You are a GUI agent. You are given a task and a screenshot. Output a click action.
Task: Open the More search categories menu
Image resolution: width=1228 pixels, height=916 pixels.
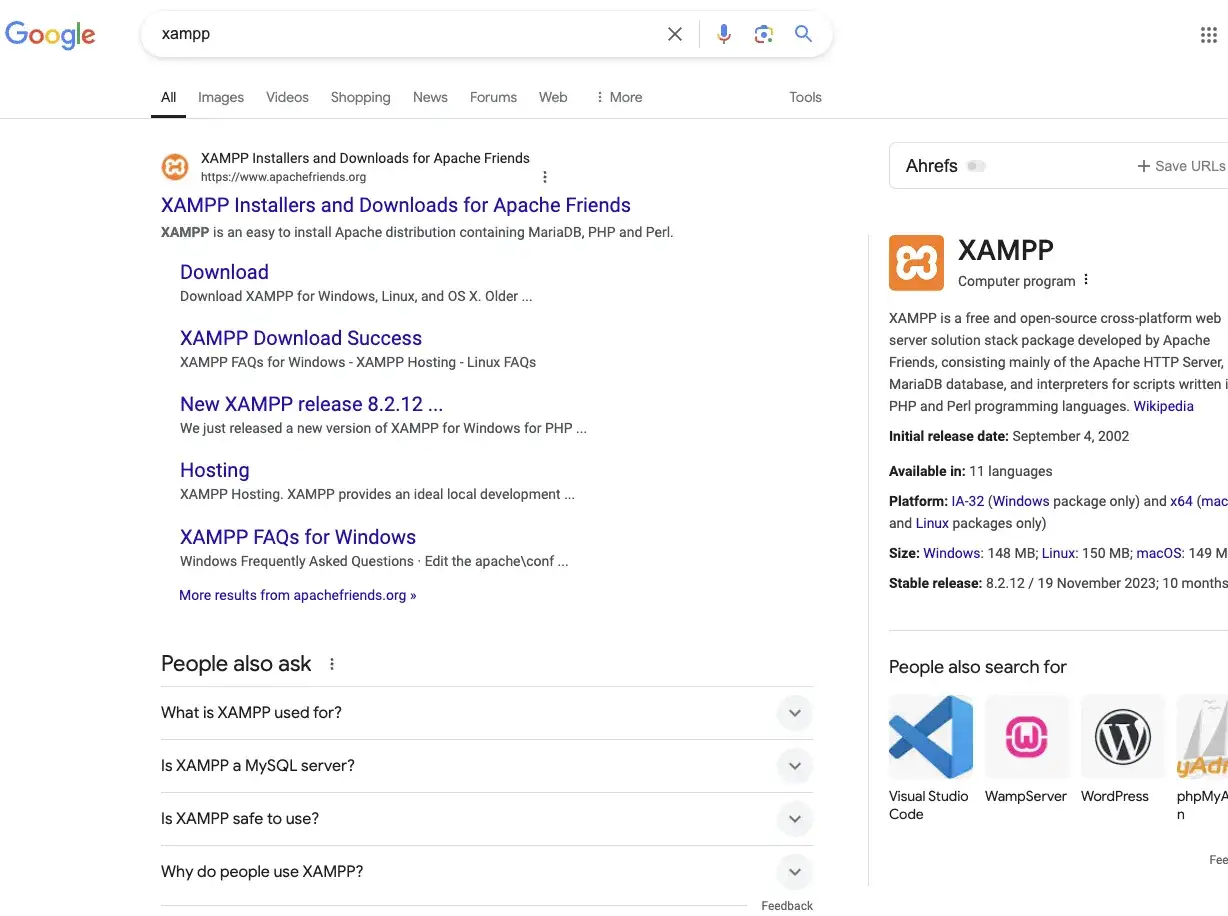[618, 97]
